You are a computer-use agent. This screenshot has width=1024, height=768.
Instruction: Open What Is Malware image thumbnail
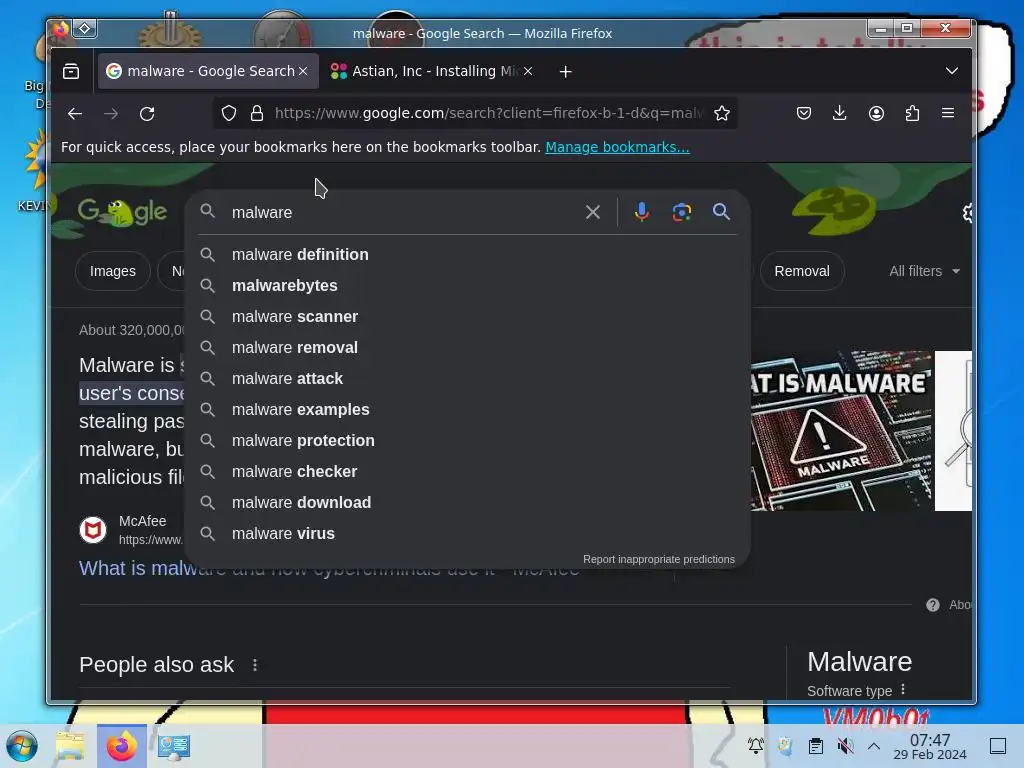pyautogui.click(x=841, y=431)
